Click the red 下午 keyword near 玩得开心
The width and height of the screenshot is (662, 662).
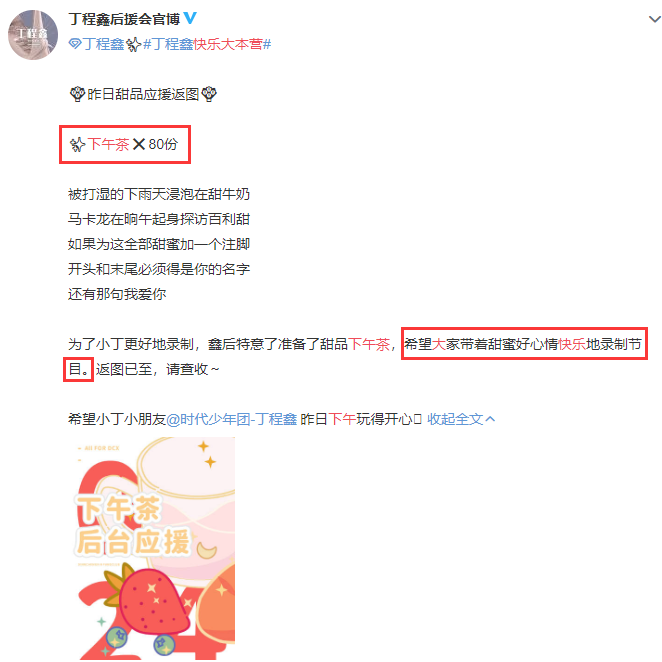pyautogui.click(x=342, y=419)
